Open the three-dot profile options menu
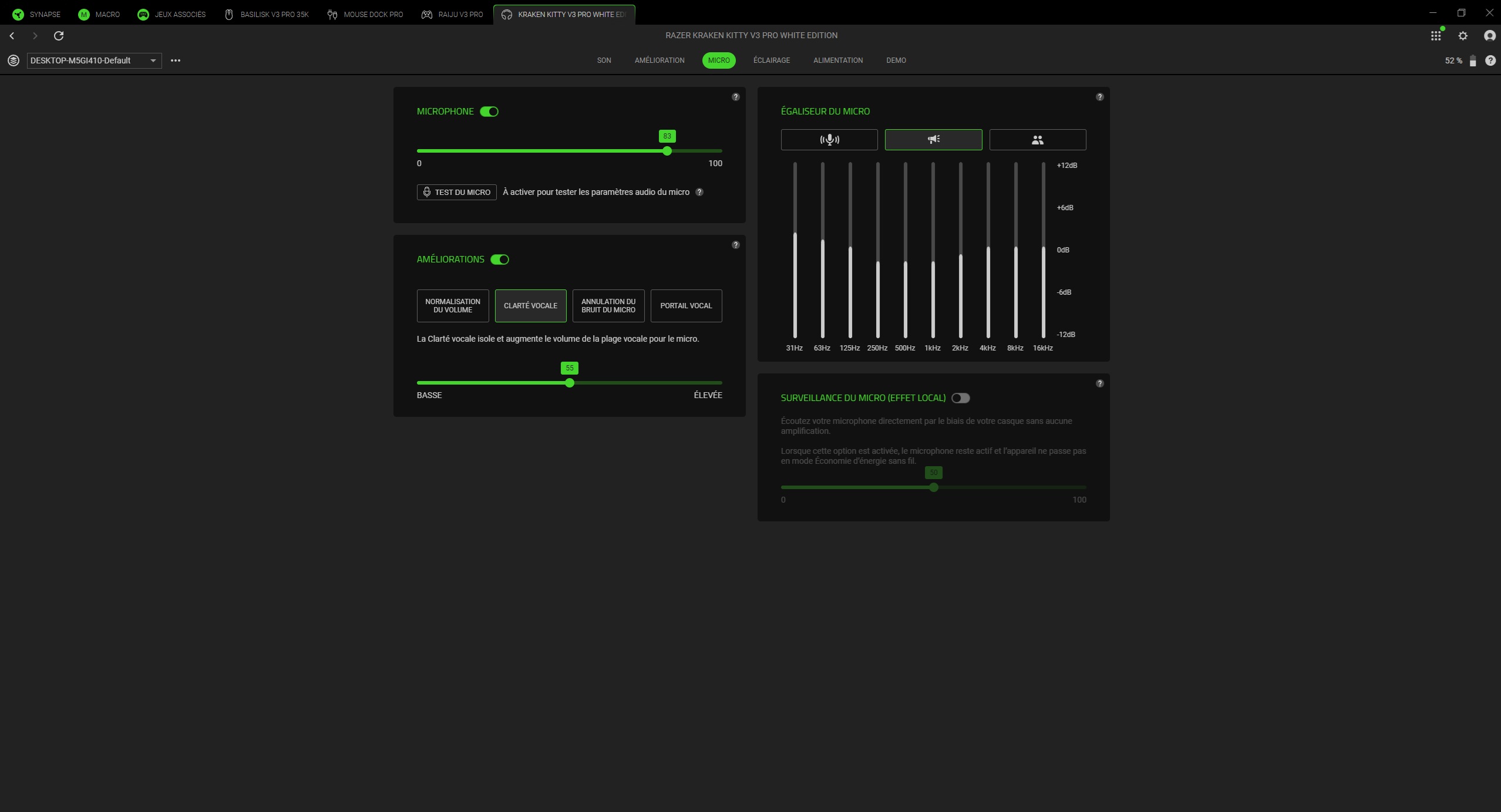1501x812 pixels. [x=175, y=60]
